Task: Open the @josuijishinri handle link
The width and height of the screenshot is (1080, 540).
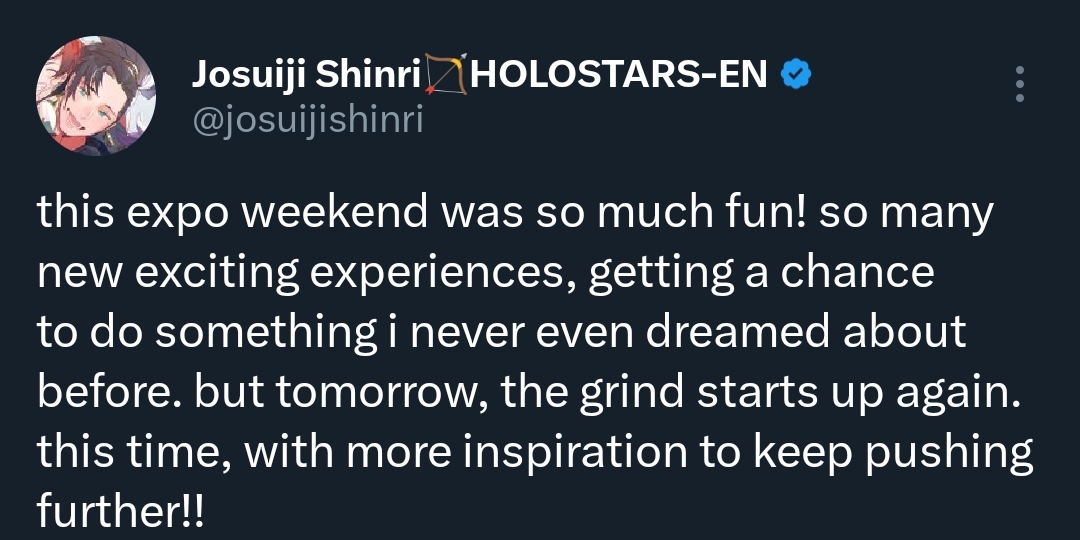Action: (308, 120)
